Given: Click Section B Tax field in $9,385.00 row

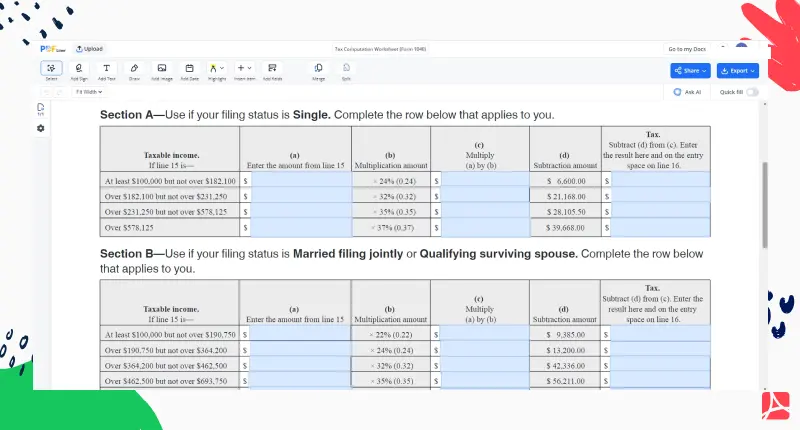Looking at the screenshot, I should [x=660, y=334].
